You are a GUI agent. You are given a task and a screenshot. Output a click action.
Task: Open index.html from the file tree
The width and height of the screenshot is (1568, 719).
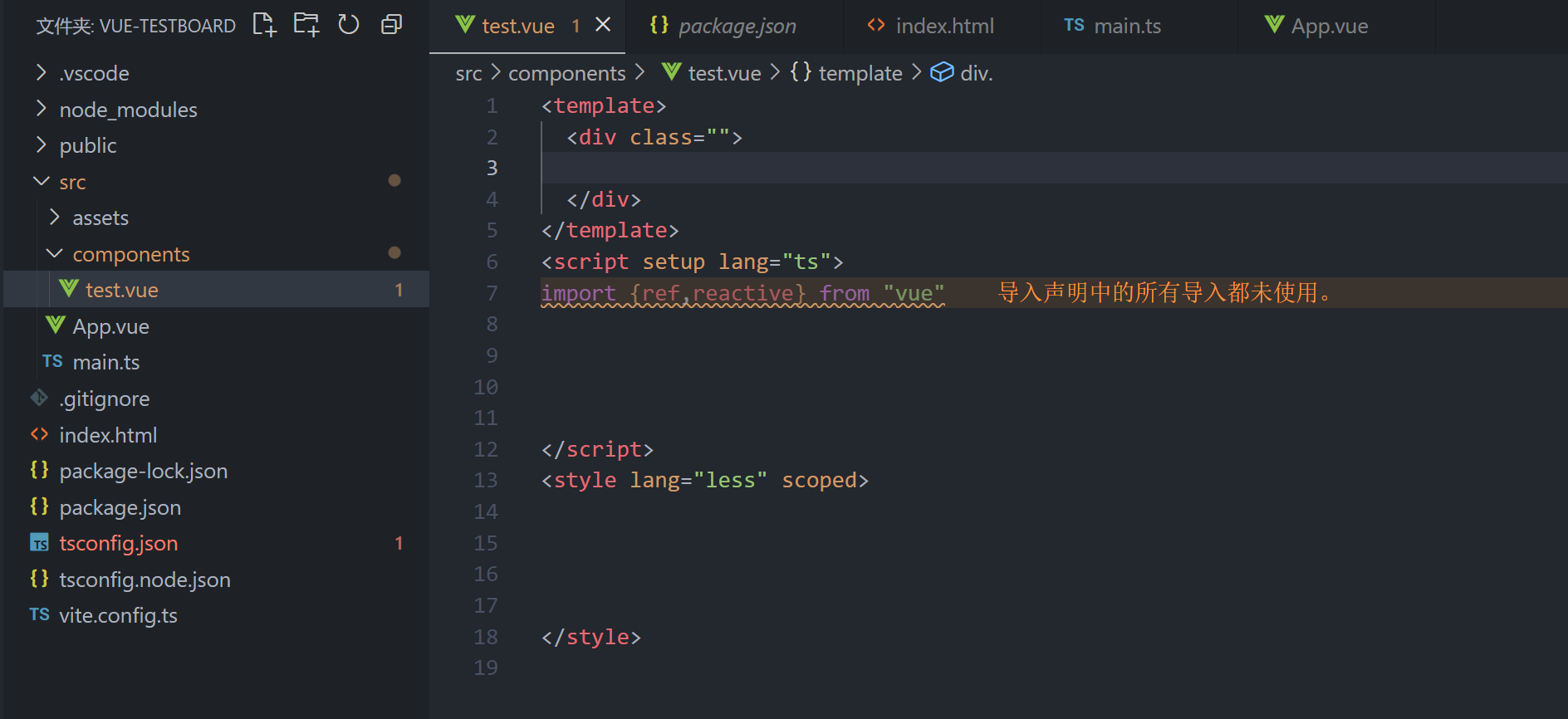216,435
